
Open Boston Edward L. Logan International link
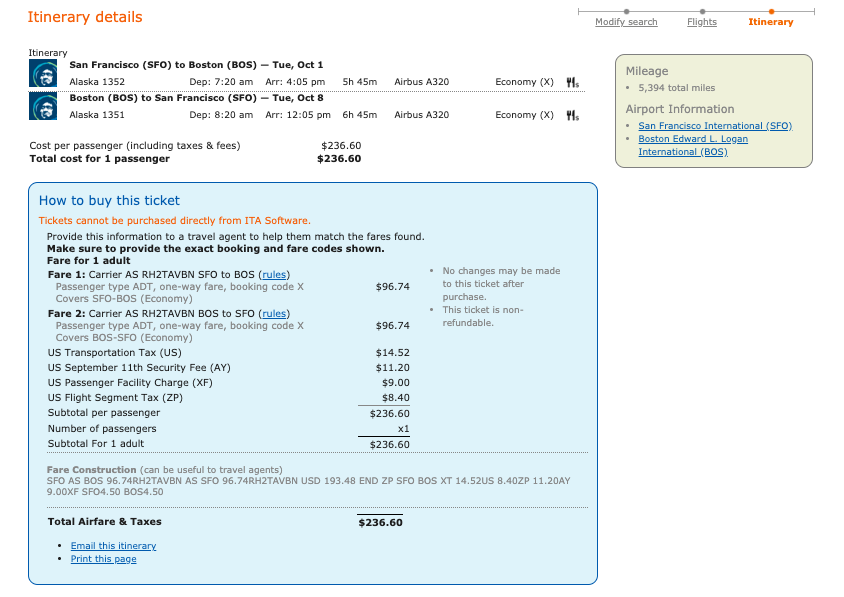tap(693, 145)
